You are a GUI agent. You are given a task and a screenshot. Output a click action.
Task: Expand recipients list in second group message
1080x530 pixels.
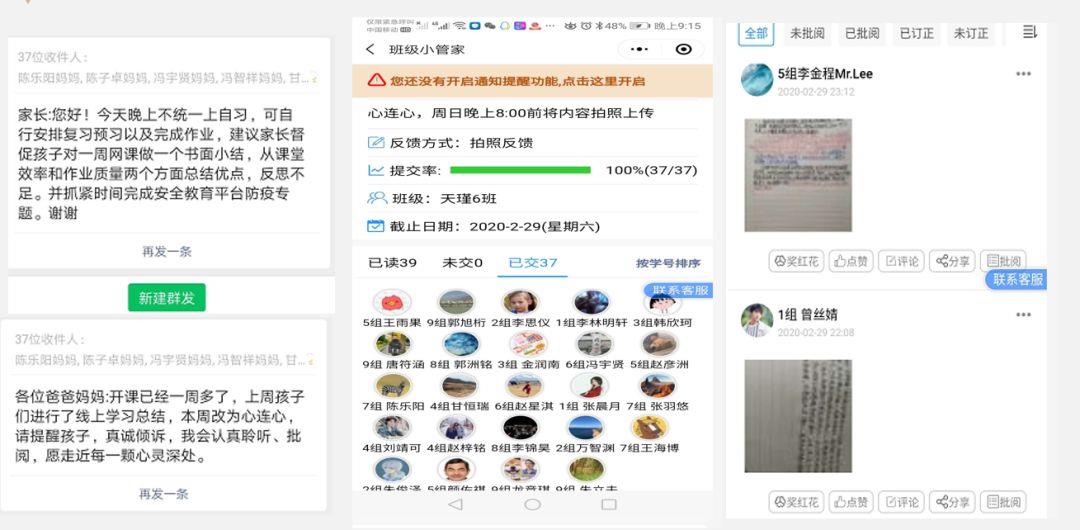310,360
